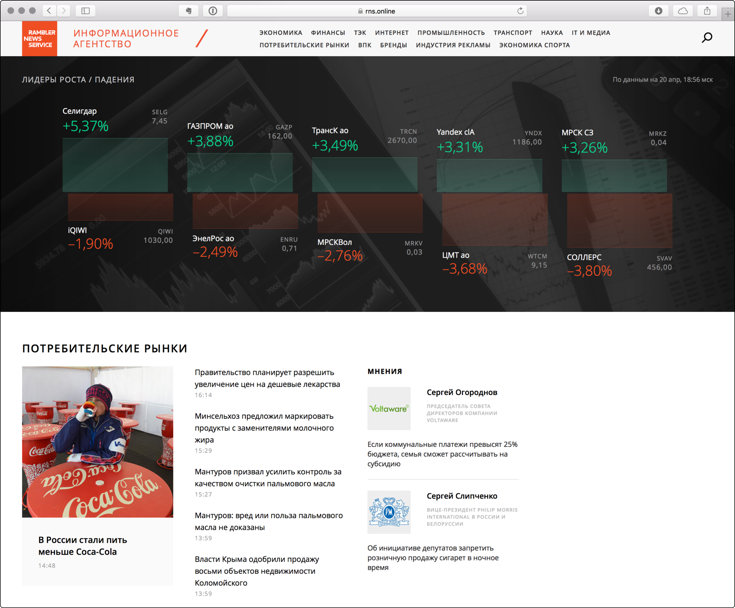
Task: Open the site search magnifier icon
Action: point(707,38)
